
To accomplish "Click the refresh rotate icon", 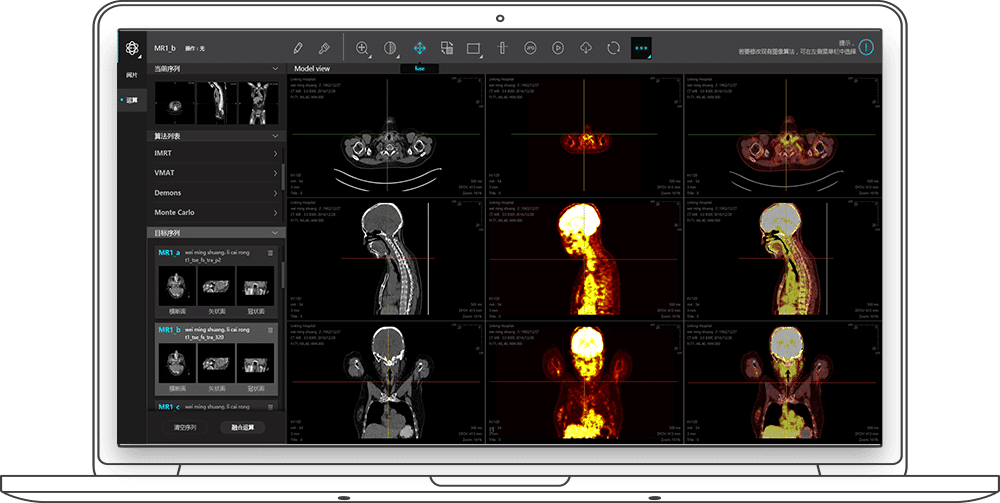I will tap(614, 48).
